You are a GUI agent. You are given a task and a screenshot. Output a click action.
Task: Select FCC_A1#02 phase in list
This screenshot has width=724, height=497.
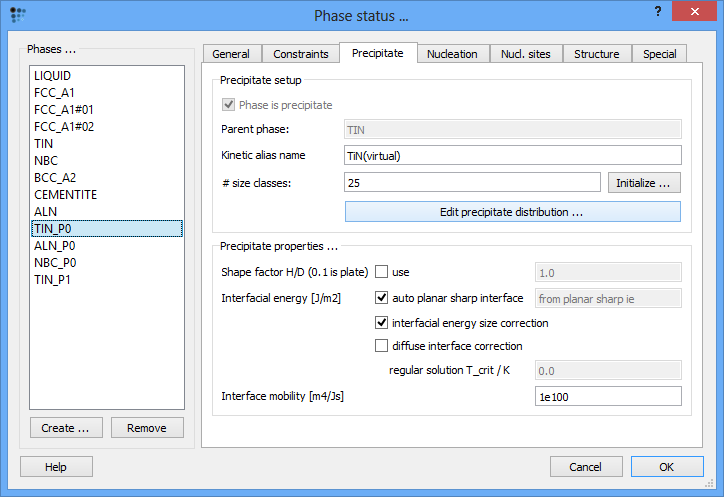pyautogui.click(x=107, y=127)
